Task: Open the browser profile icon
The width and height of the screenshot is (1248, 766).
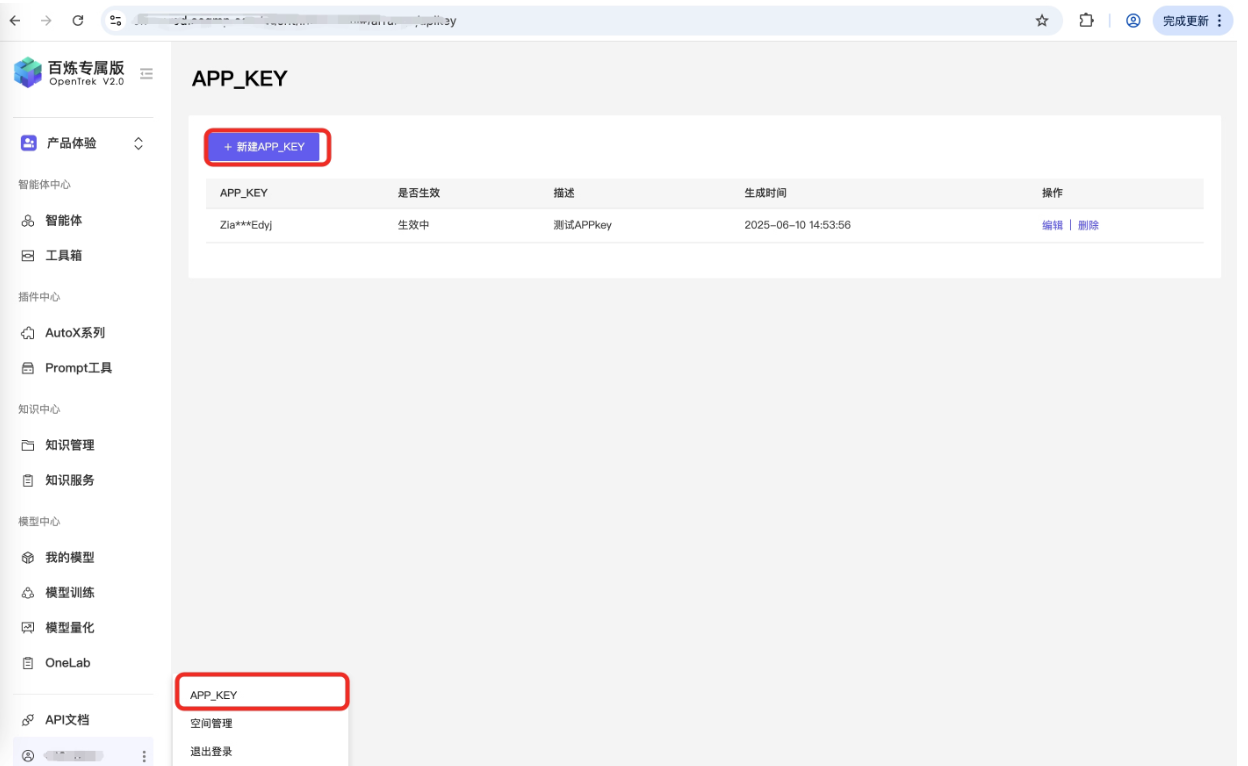Action: (1133, 20)
